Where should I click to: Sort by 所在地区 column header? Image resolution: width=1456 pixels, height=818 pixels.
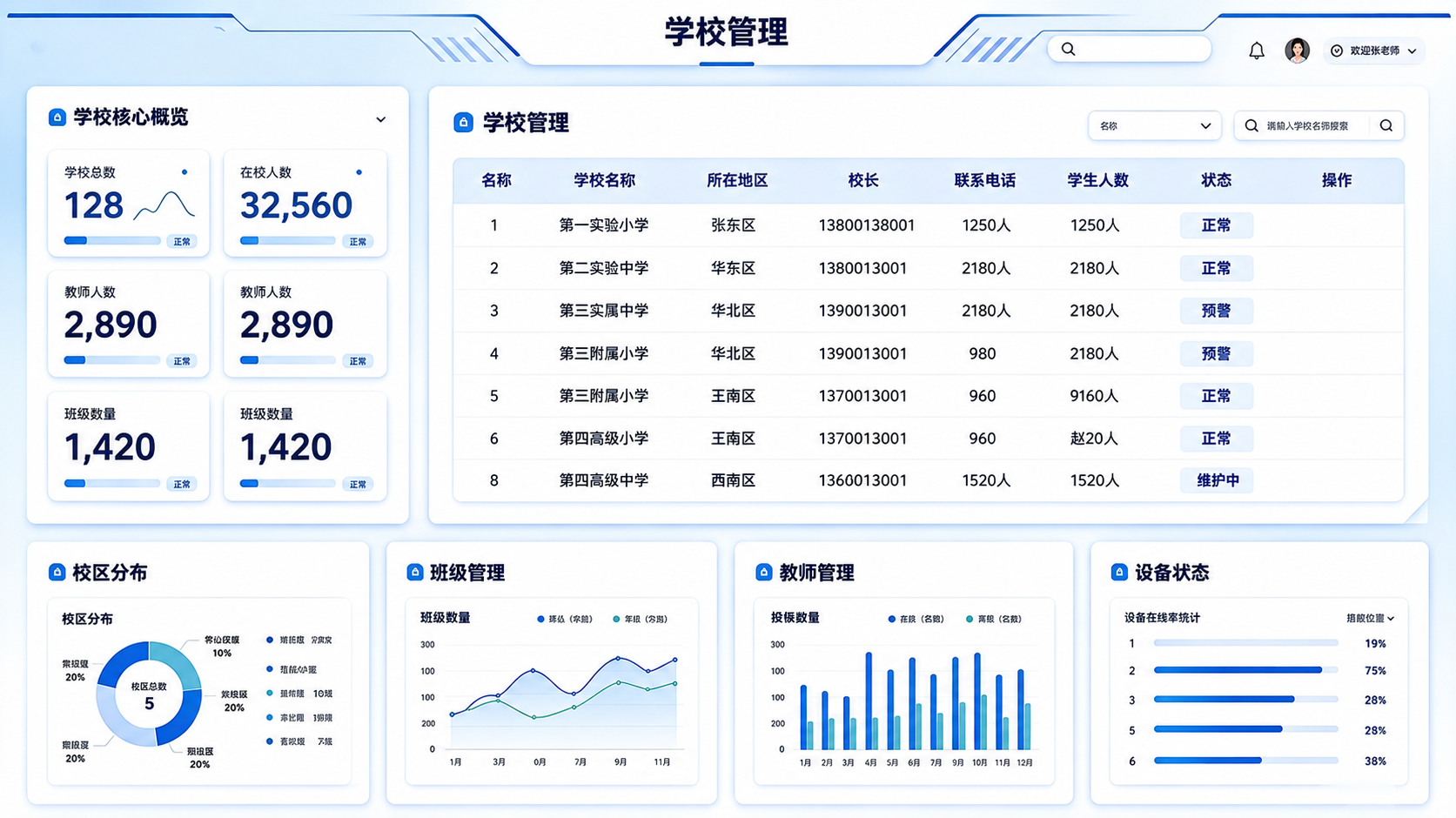pos(737,181)
